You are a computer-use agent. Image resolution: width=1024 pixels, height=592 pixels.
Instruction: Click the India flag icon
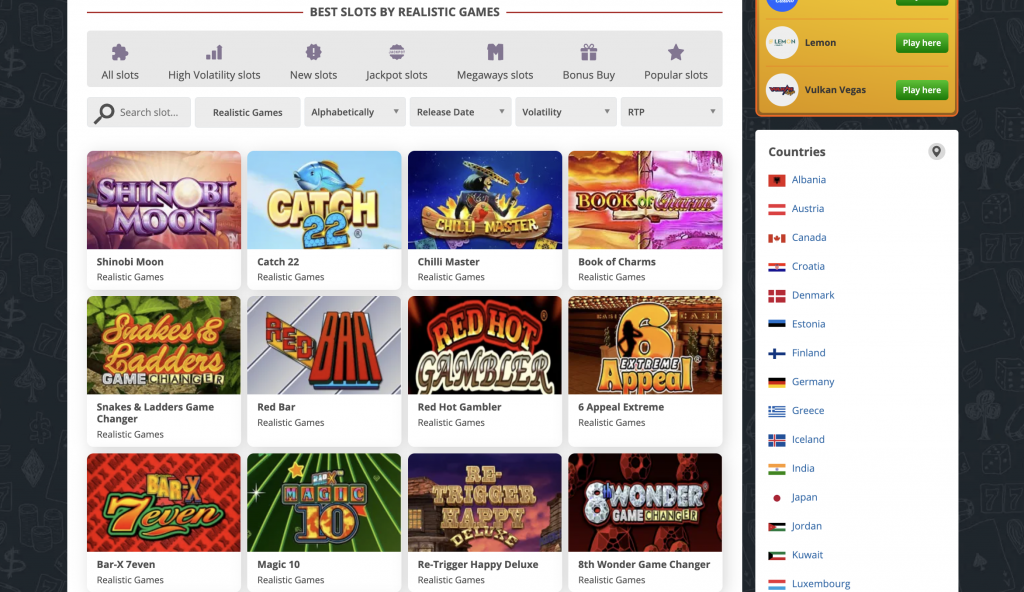[776, 469]
